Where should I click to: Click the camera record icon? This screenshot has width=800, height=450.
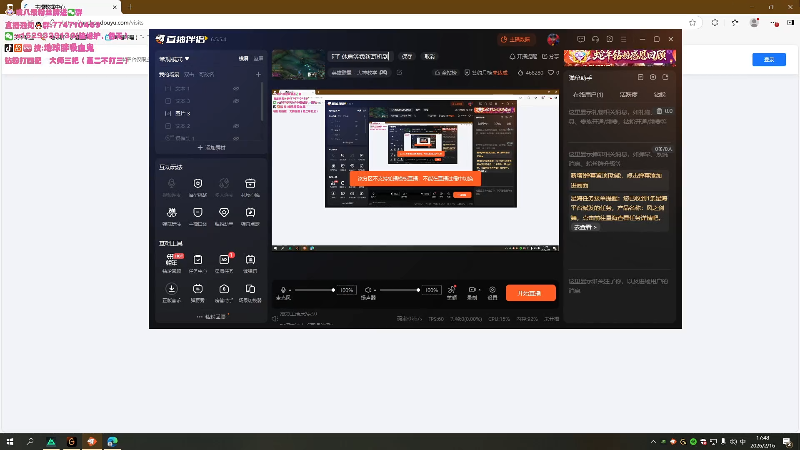click(x=472, y=290)
